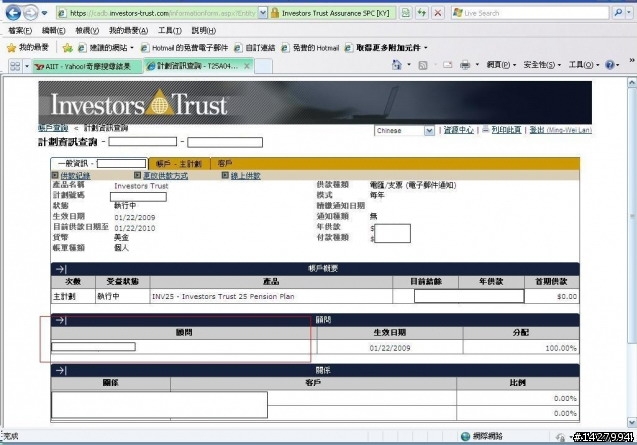Open the 檔案(F) menu

[x=20, y=30]
